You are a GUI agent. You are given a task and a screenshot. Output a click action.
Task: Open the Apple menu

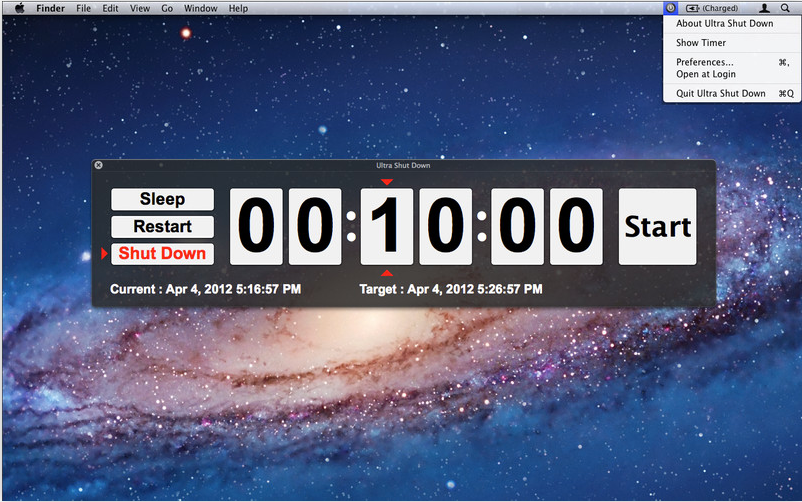[19, 8]
